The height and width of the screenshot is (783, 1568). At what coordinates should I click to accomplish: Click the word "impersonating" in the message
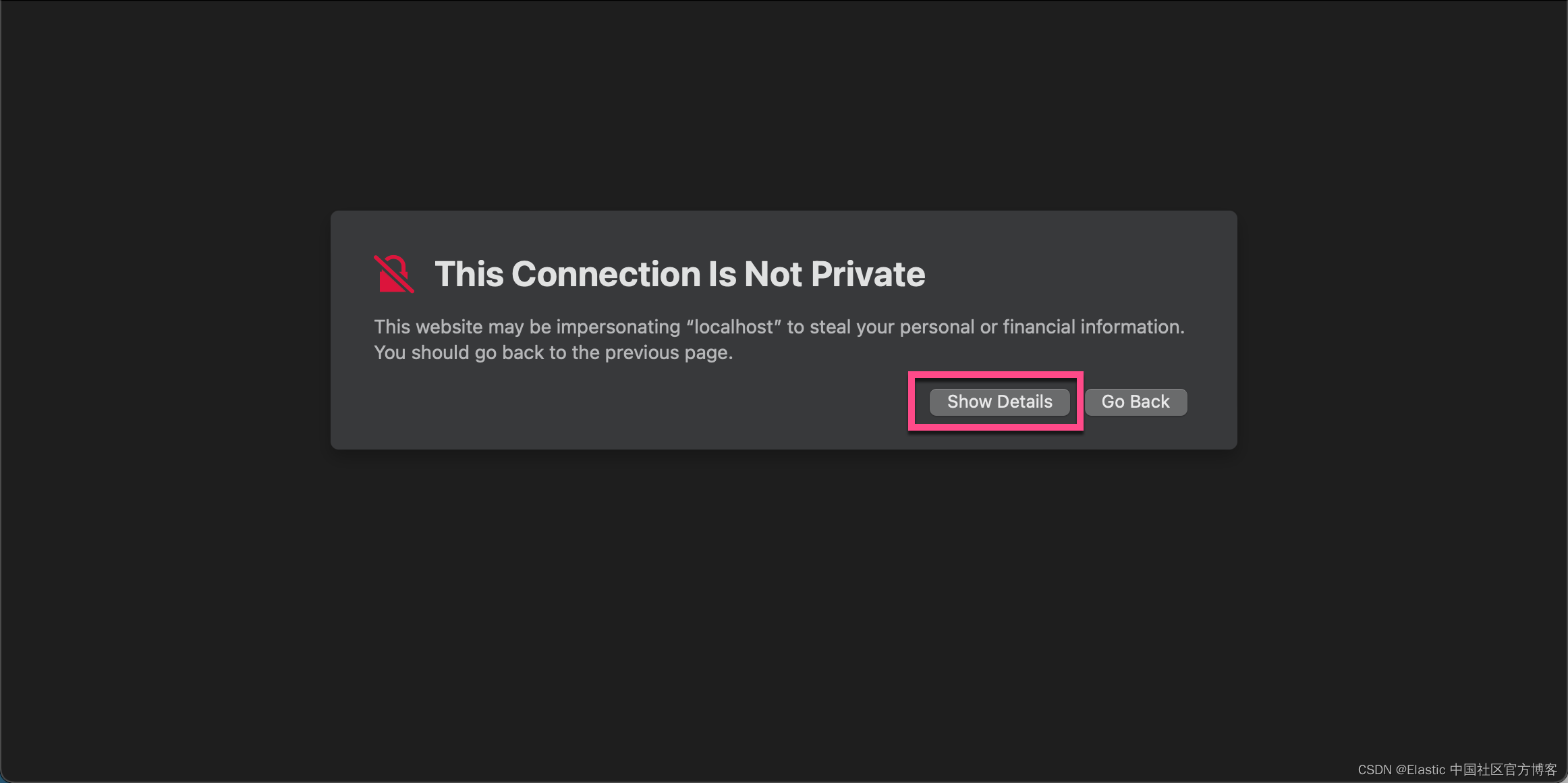click(x=618, y=327)
